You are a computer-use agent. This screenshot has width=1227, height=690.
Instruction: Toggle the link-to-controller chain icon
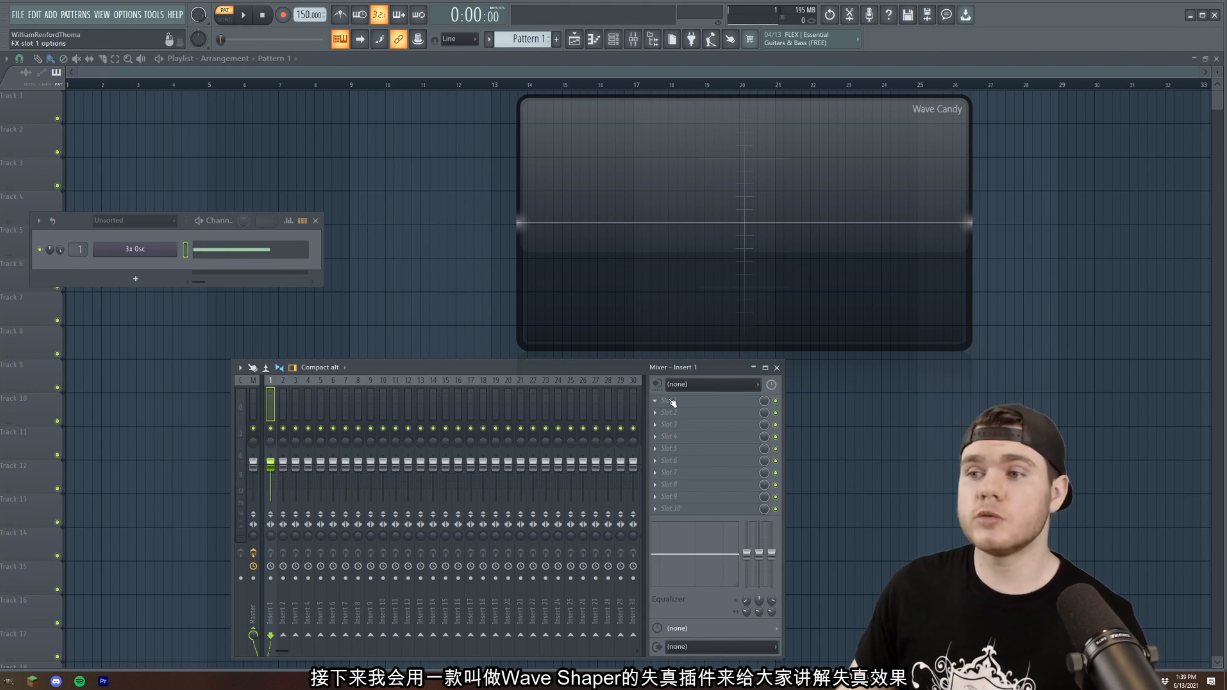(x=399, y=39)
